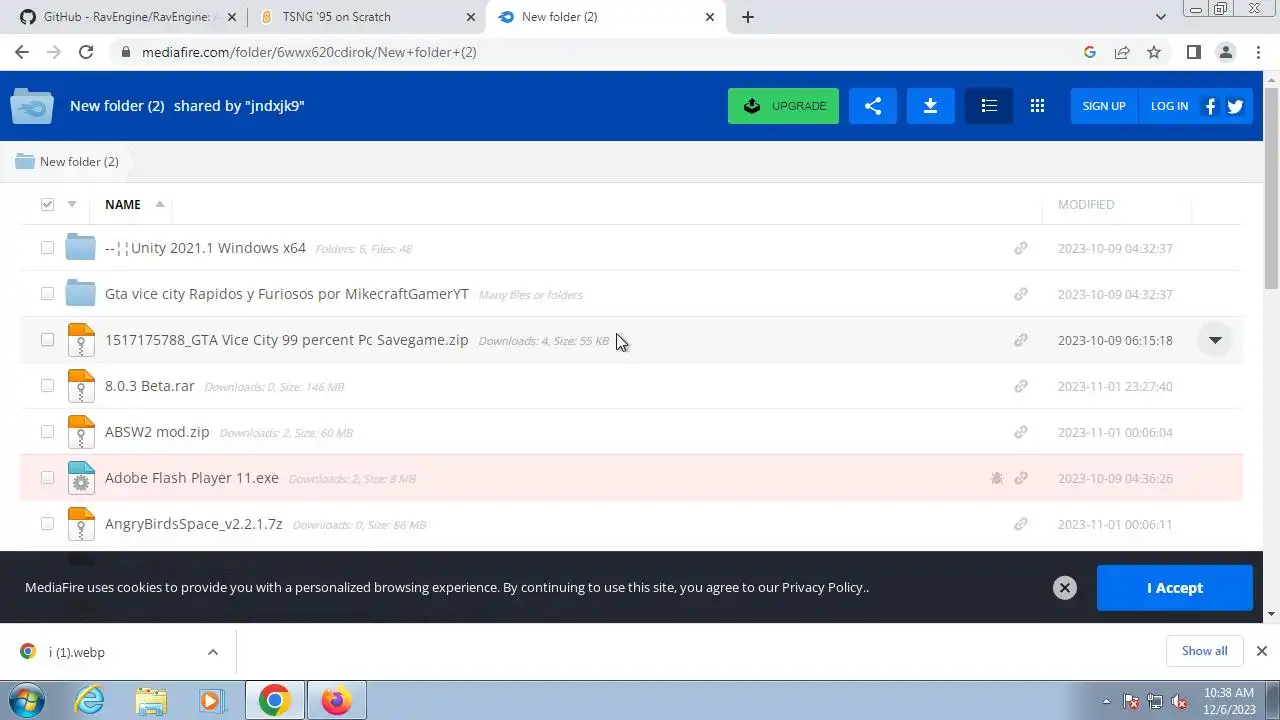Viewport: 1280px width, 720px height.
Task: Open Windows Explorer from the taskbar
Action: tap(151, 701)
